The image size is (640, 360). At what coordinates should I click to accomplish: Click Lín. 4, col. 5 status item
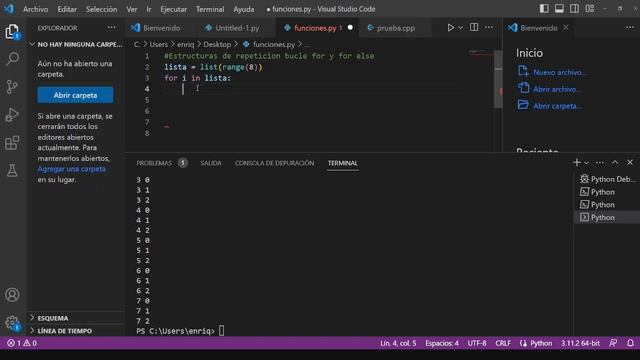click(x=398, y=343)
